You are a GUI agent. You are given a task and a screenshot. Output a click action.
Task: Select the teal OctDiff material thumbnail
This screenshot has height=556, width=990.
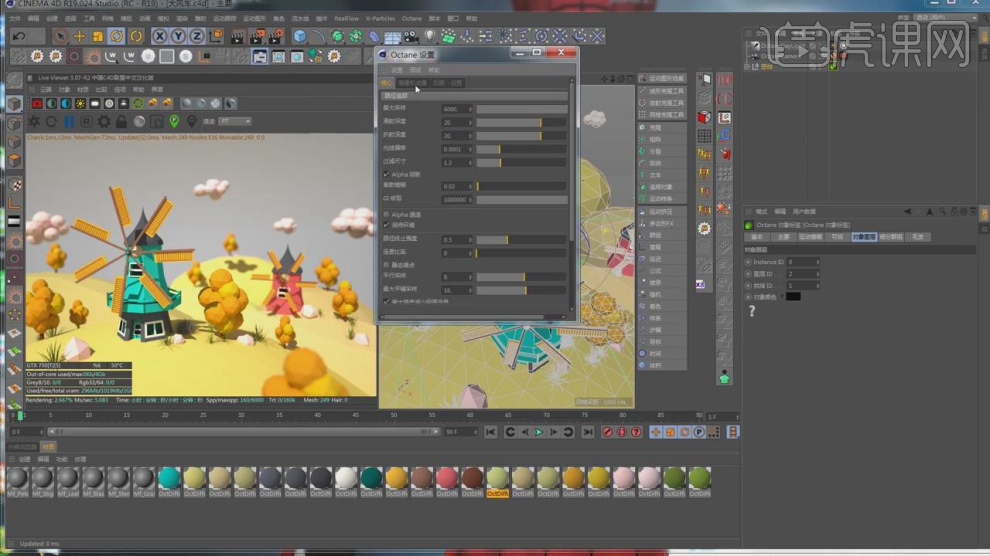coord(170,478)
